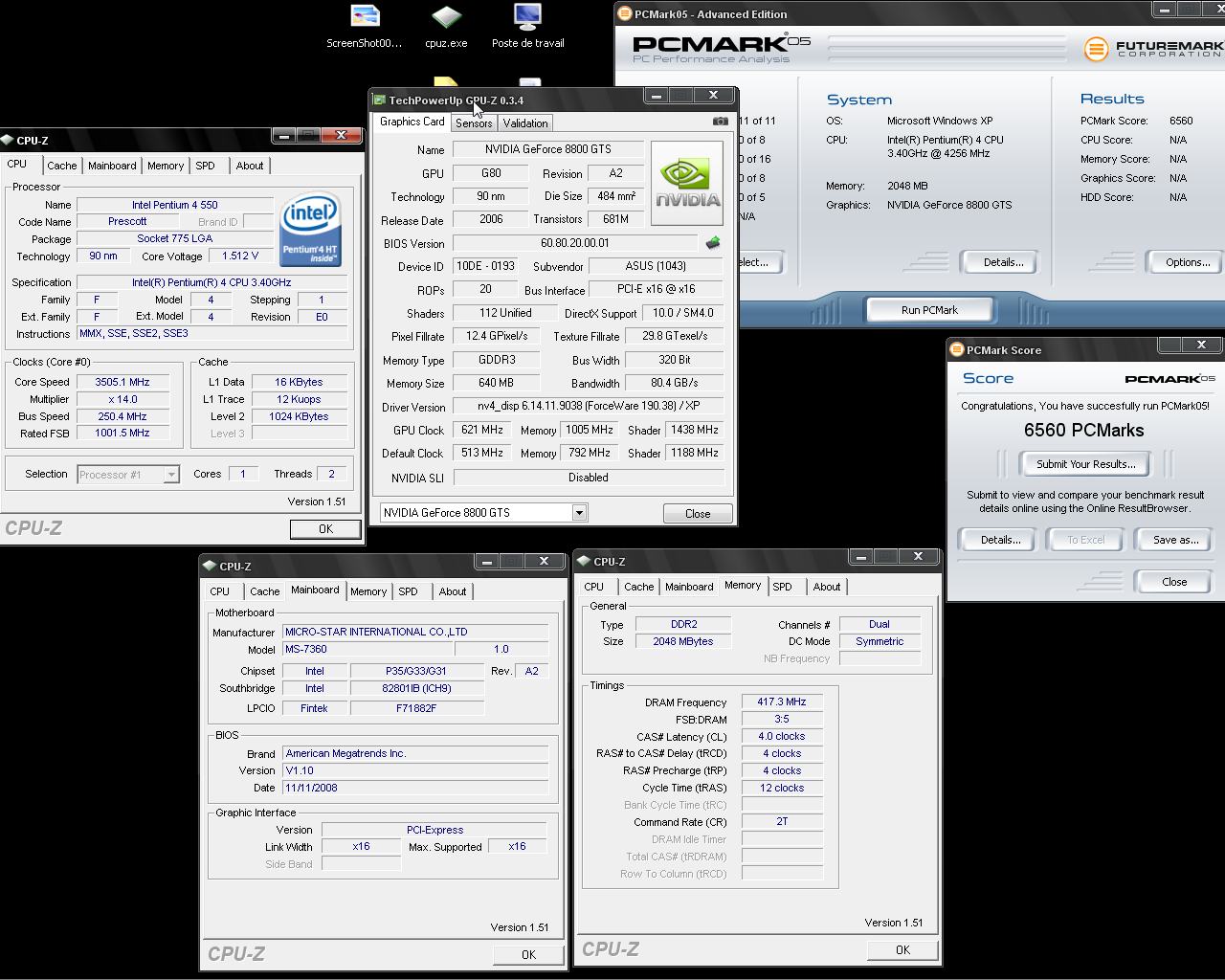Open SPD tab in CPU-Z Mainboard window

pos(409,591)
